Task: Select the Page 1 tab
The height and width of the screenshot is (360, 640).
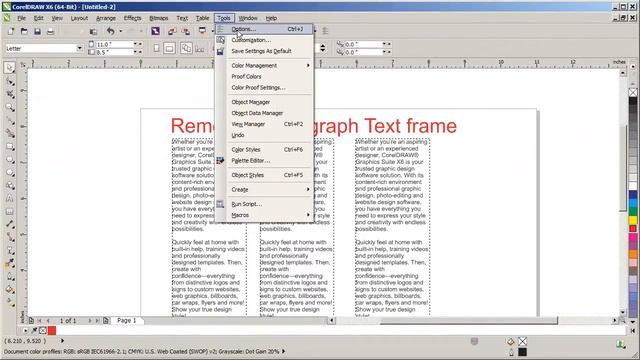Action: pyautogui.click(x=127, y=320)
